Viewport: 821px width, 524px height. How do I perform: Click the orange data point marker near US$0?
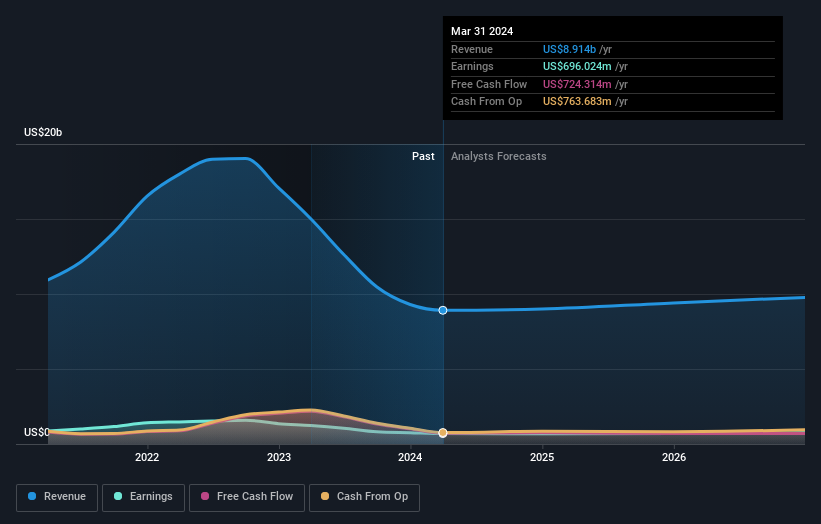443,433
